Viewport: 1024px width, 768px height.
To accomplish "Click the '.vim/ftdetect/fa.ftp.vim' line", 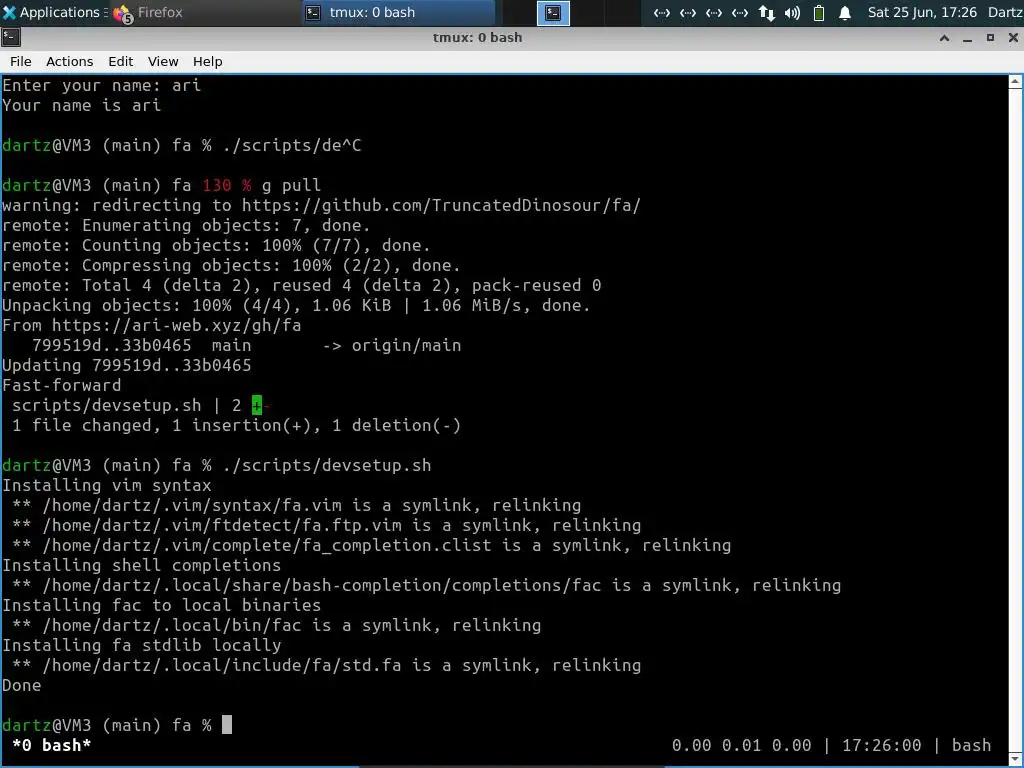I will coord(327,525).
